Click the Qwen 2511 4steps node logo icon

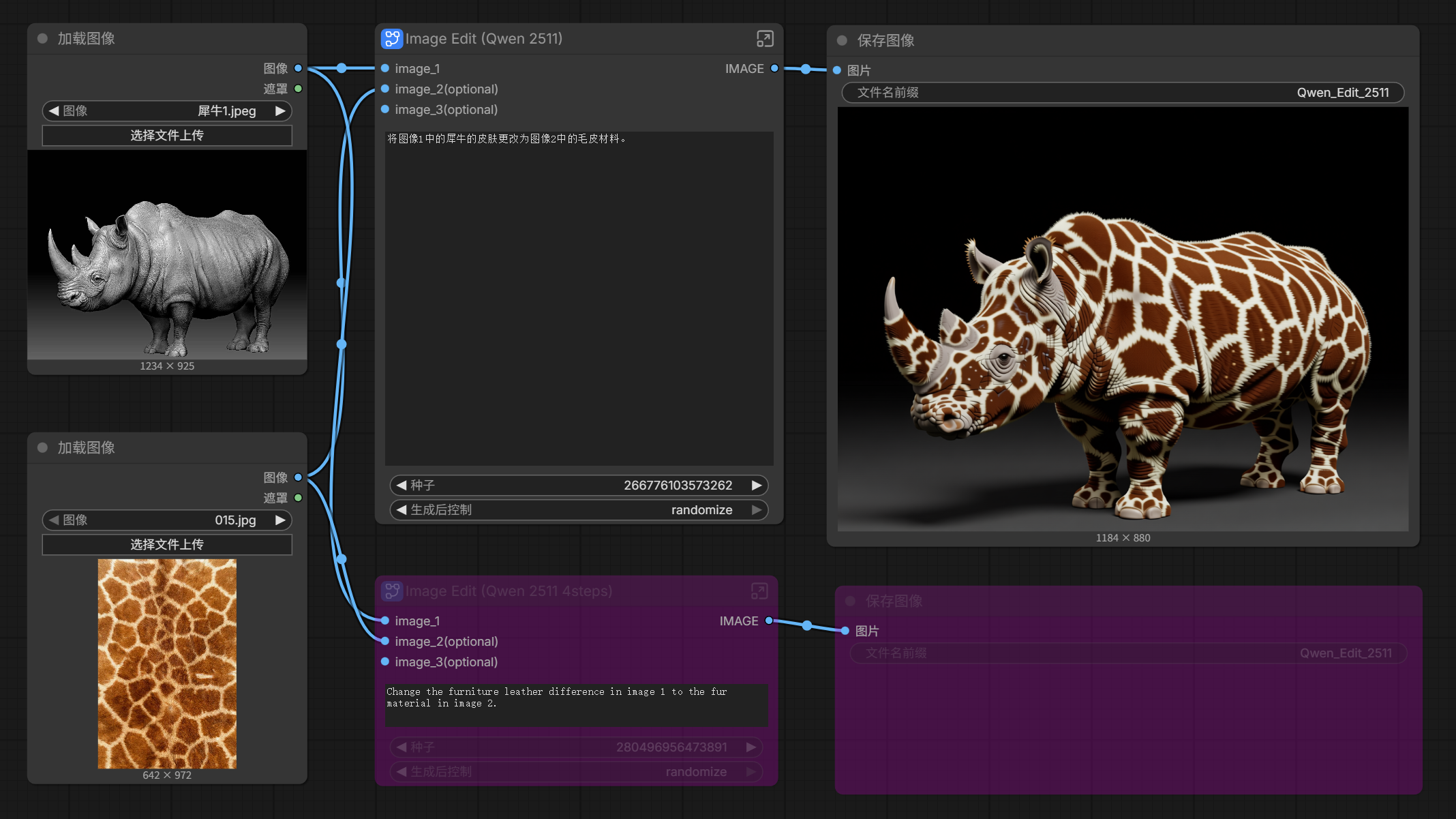click(x=391, y=591)
